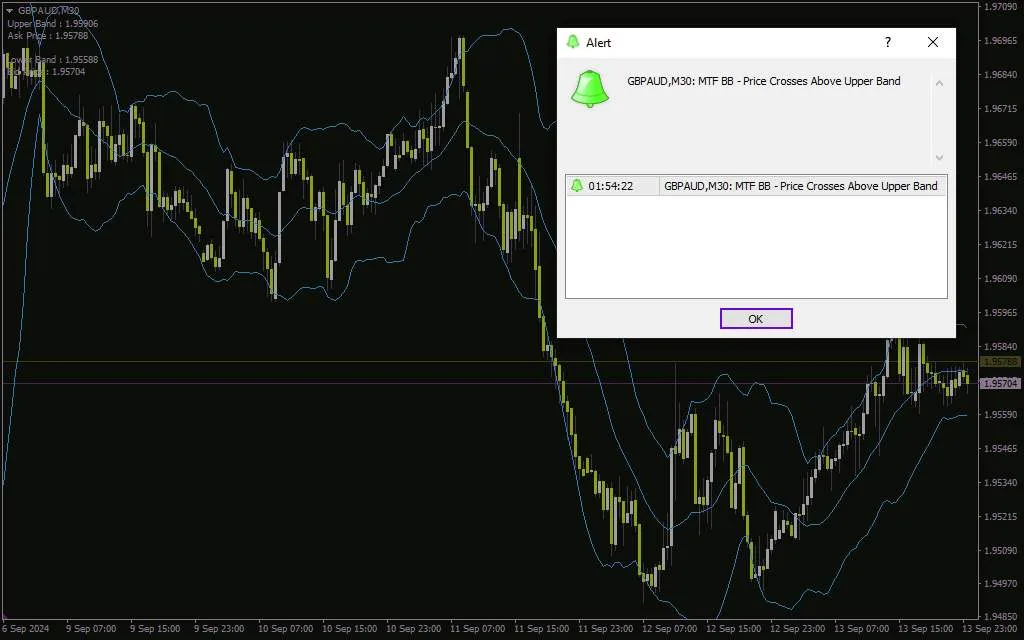
Task: Click the 11 Sep 07:00 time axis label
Action: pyautogui.click(x=477, y=629)
